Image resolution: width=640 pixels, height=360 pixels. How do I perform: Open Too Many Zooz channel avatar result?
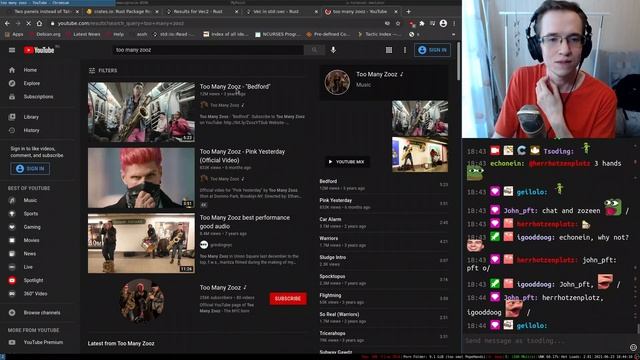[x=142, y=300]
